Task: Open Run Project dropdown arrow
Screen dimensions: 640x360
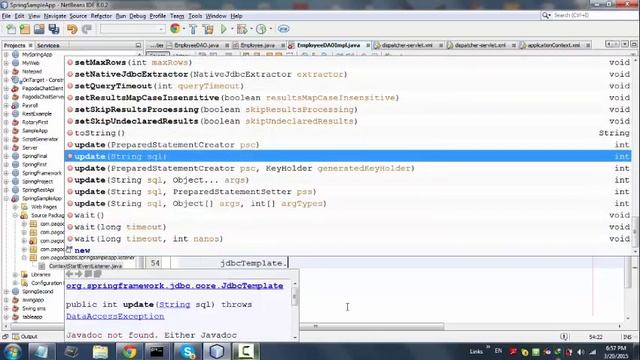Action: coord(232,29)
